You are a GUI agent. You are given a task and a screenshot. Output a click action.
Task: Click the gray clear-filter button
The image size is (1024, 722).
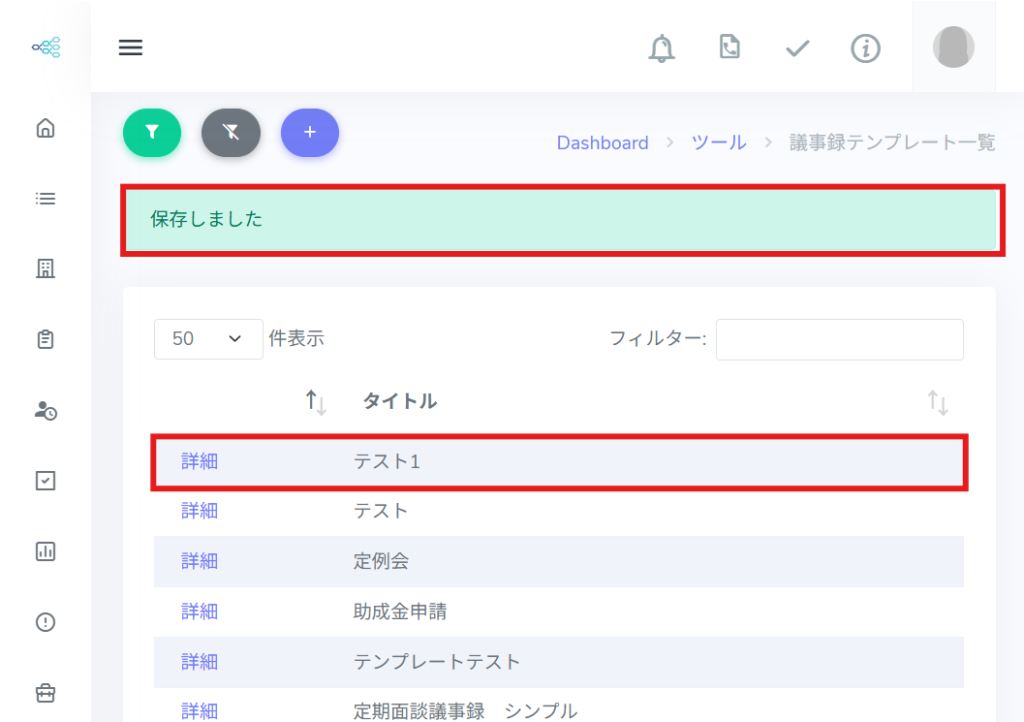(x=231, y=132)
